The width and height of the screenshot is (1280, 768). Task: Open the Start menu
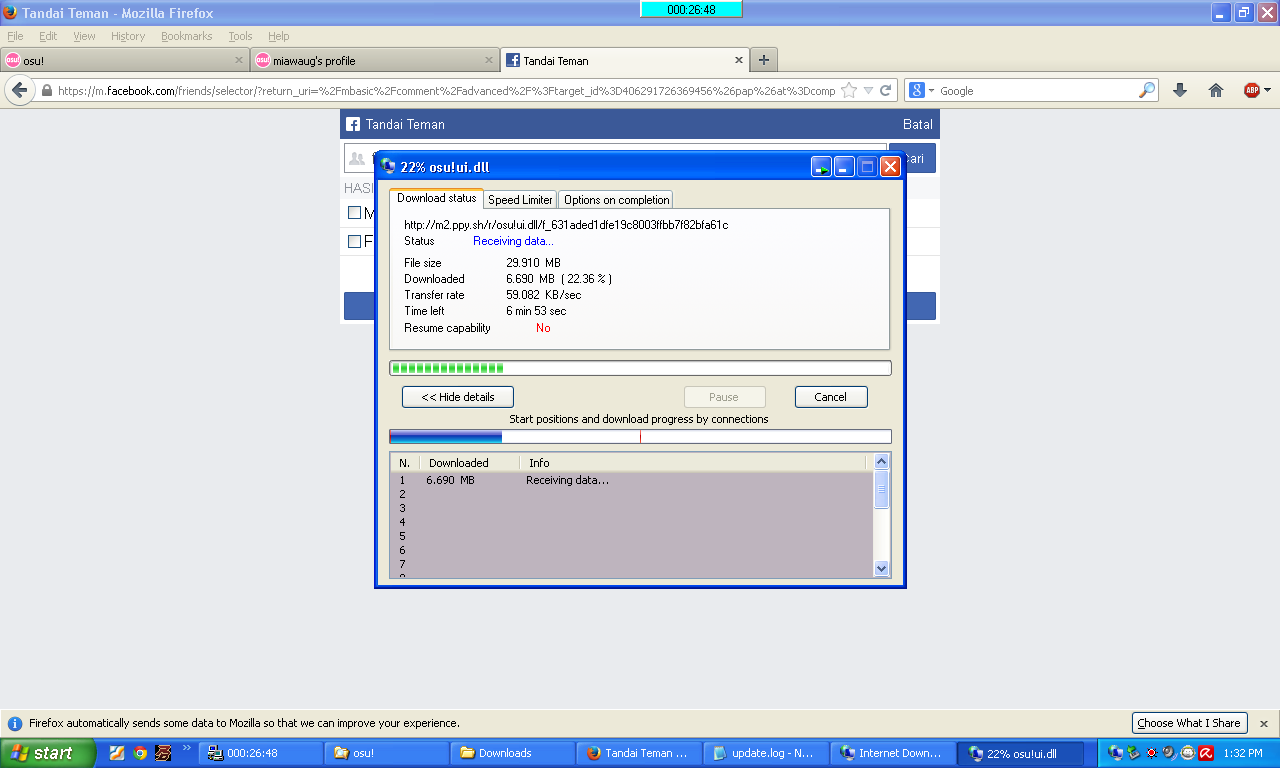pos(48,753)
